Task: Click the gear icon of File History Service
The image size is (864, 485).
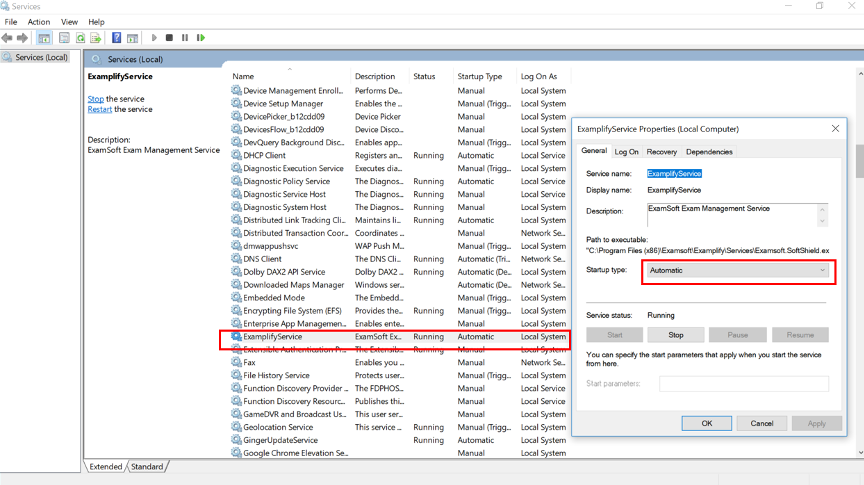Action: coord(236,375)
